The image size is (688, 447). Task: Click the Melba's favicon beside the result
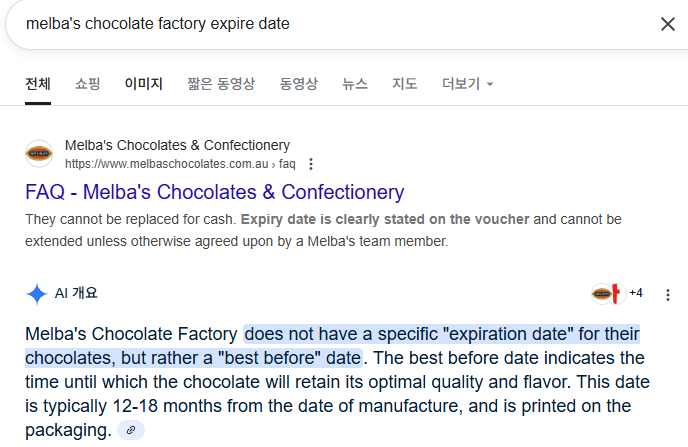pyautogui.click(x=39, y=154)
